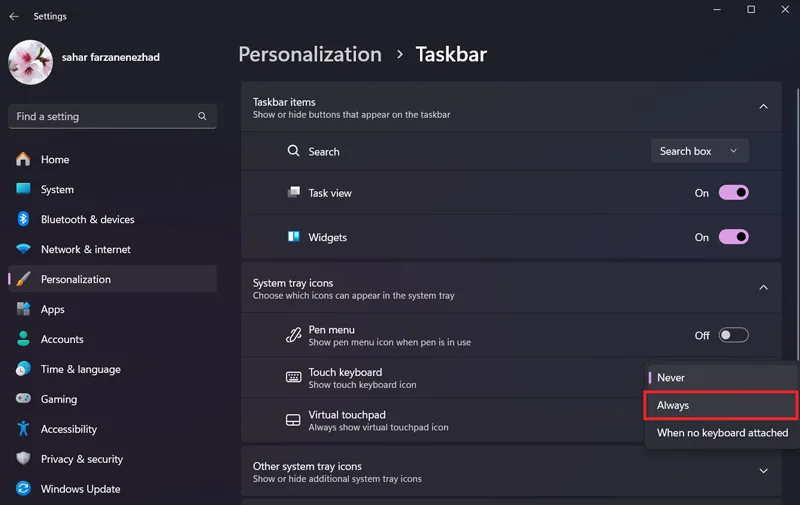Click the Accounts person icon
This screenshot has width=800, height=505.
23,339
